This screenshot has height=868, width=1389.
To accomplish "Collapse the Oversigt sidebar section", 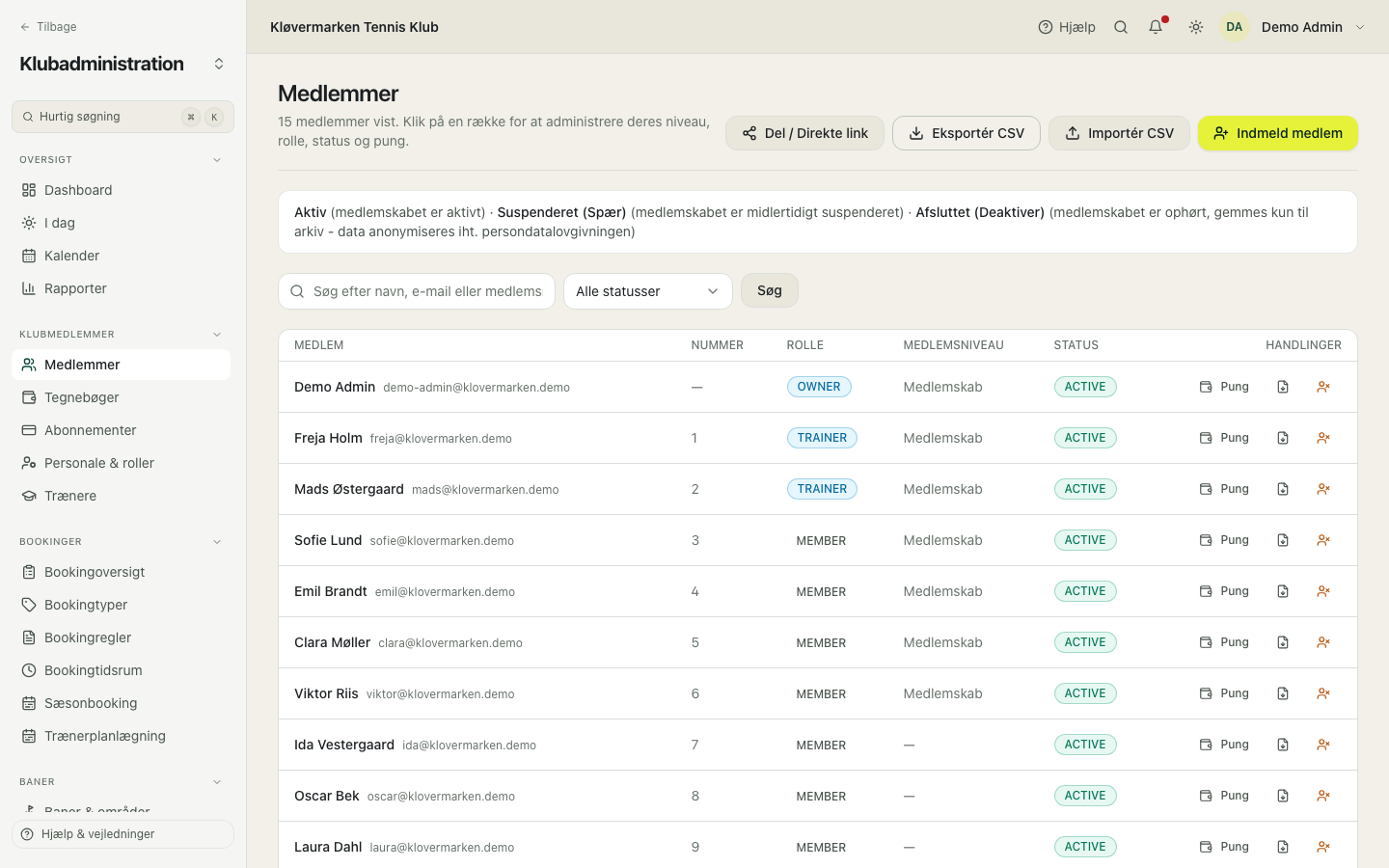I will 217,160.
